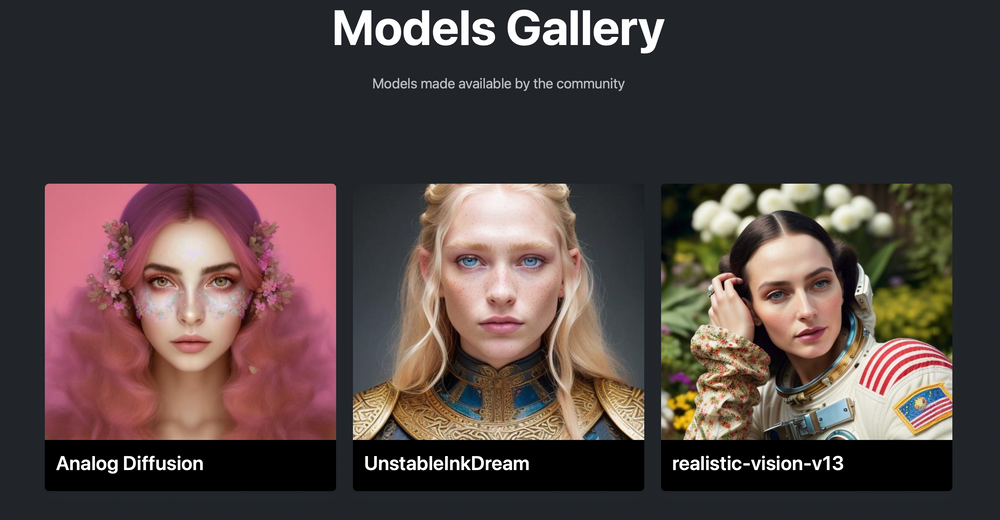Click the glitter freckles on pink portrait
Screen dimensions: 1000x520
click(191, 302)
